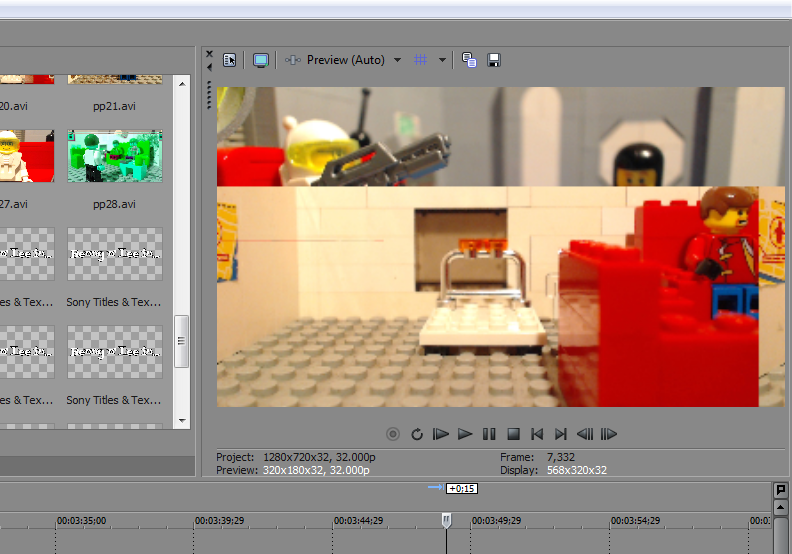
Task: Save snapshot to file icon
Action: (x=493, y=60)
